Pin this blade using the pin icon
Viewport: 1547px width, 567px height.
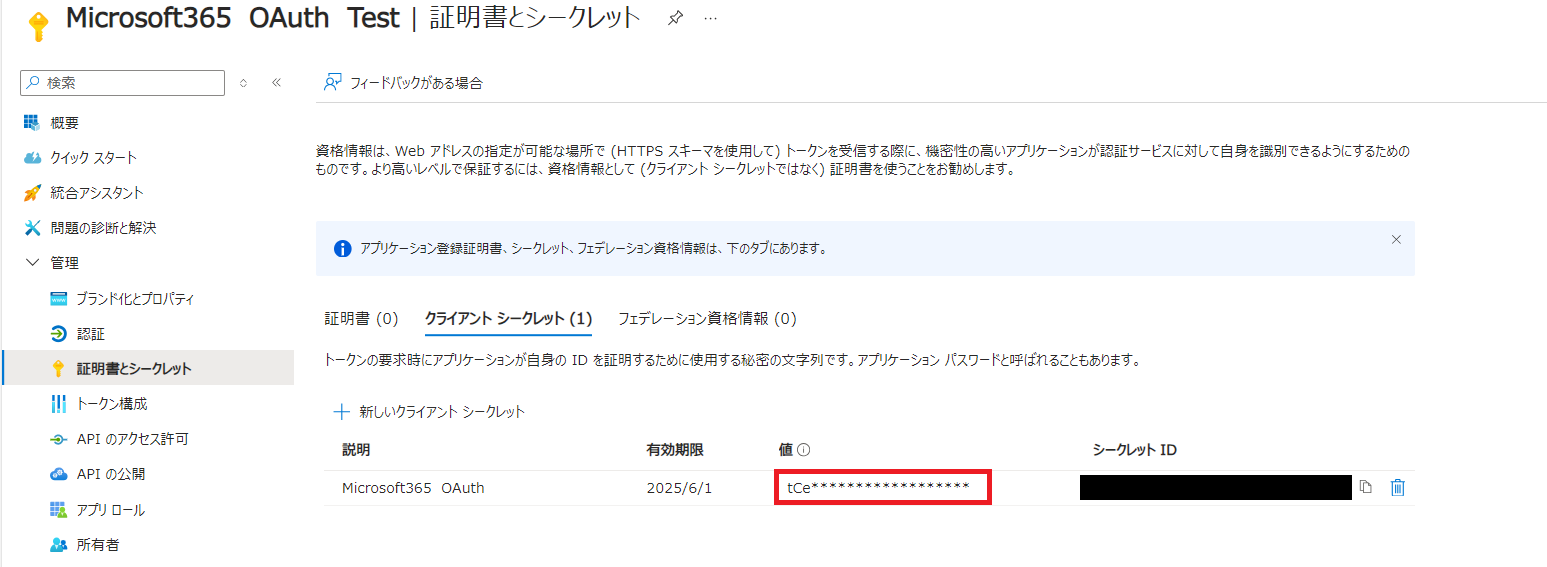coord(675,19)
